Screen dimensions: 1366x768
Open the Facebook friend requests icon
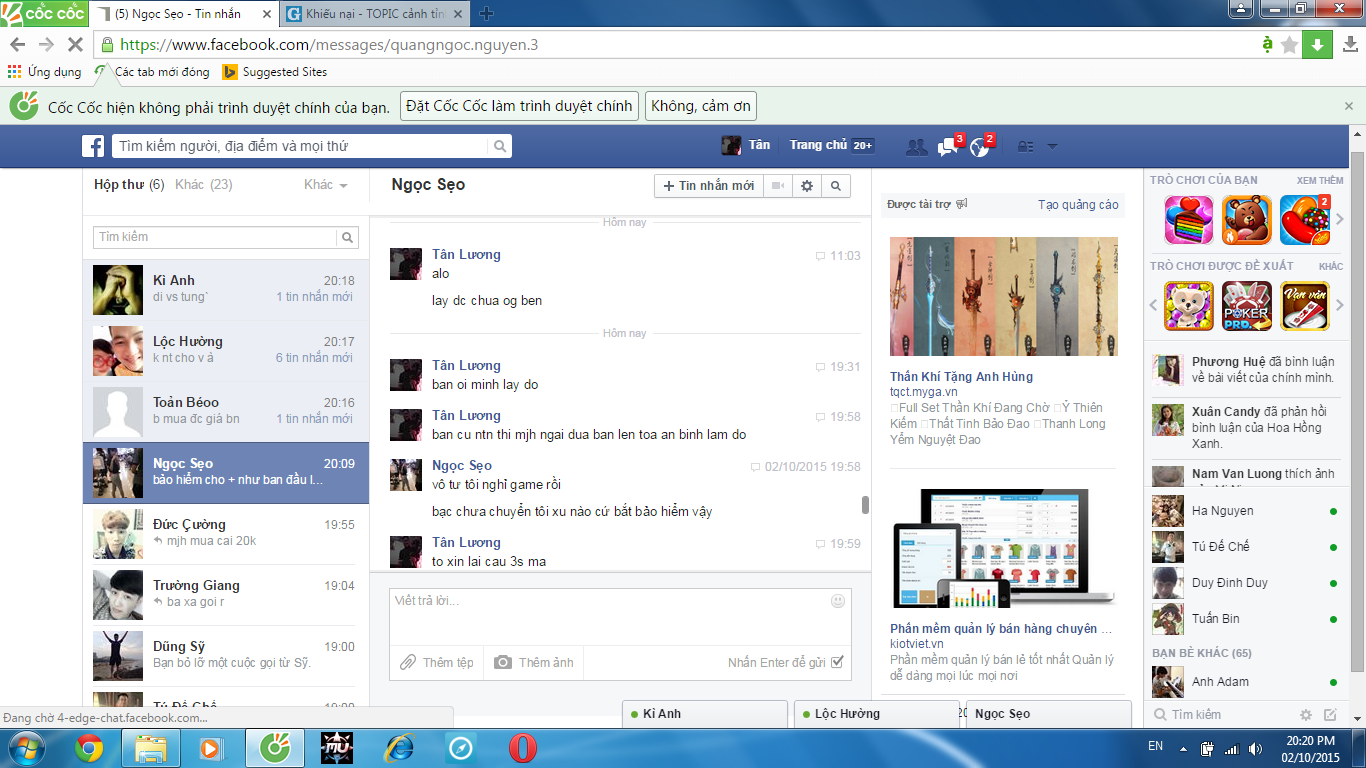[915, 147]
